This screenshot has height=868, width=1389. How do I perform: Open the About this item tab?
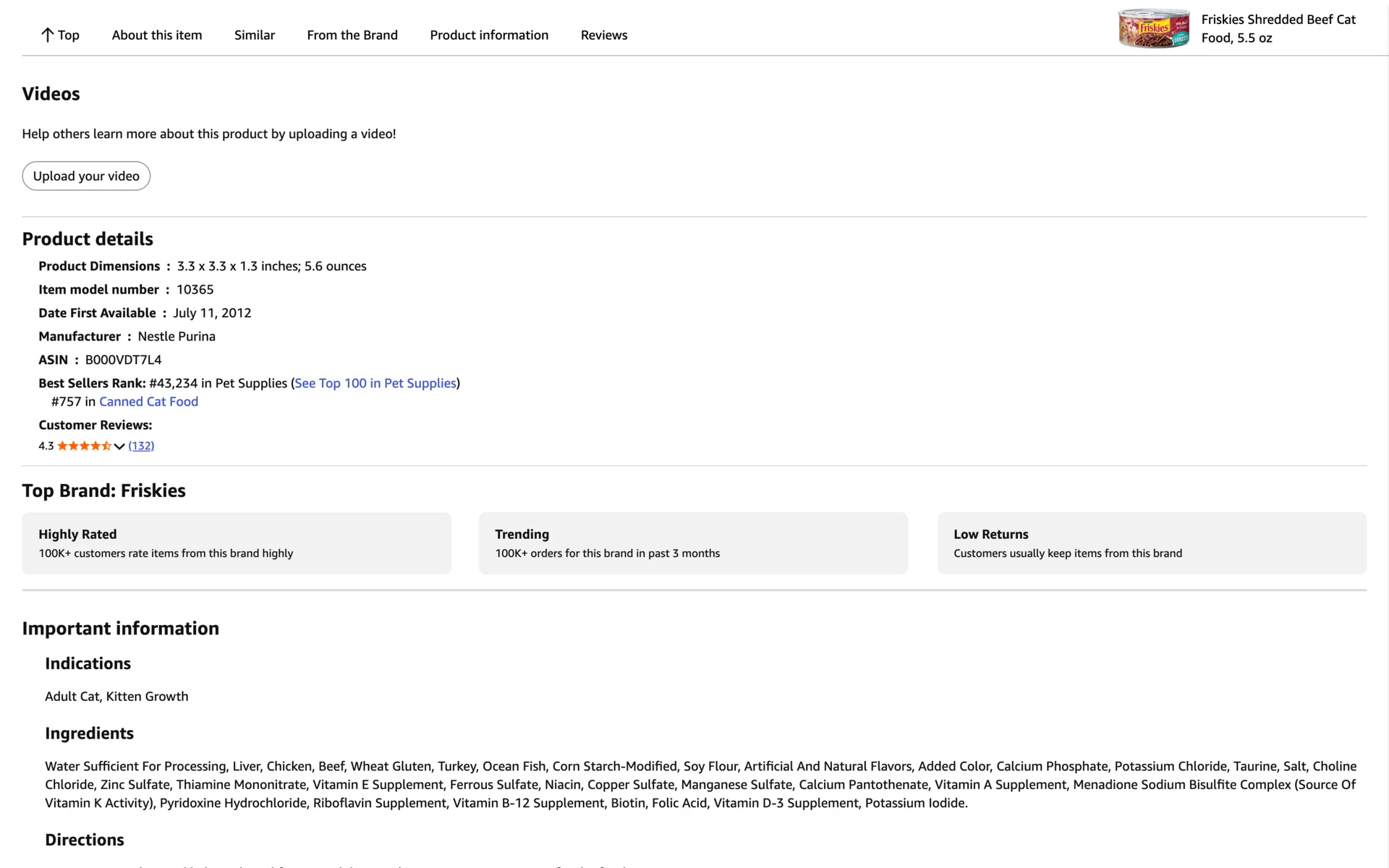coord(157,35)
